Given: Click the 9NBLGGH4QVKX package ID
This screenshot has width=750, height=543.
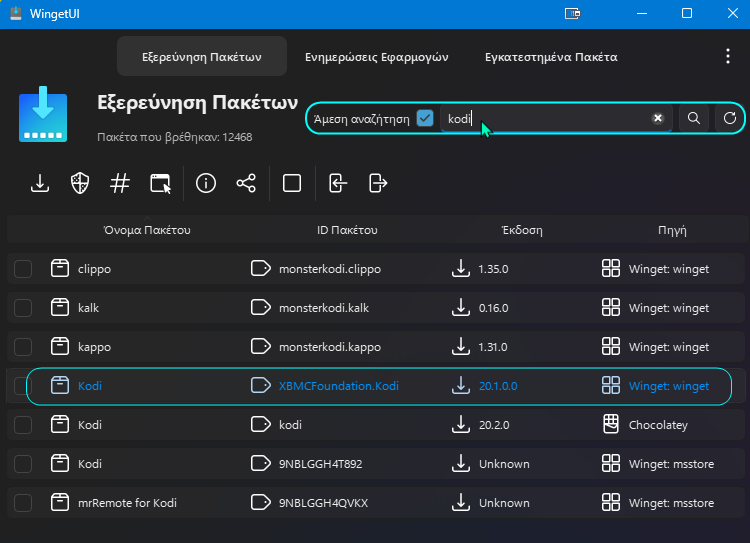Looking at the screenshot, I should [323, 503].
